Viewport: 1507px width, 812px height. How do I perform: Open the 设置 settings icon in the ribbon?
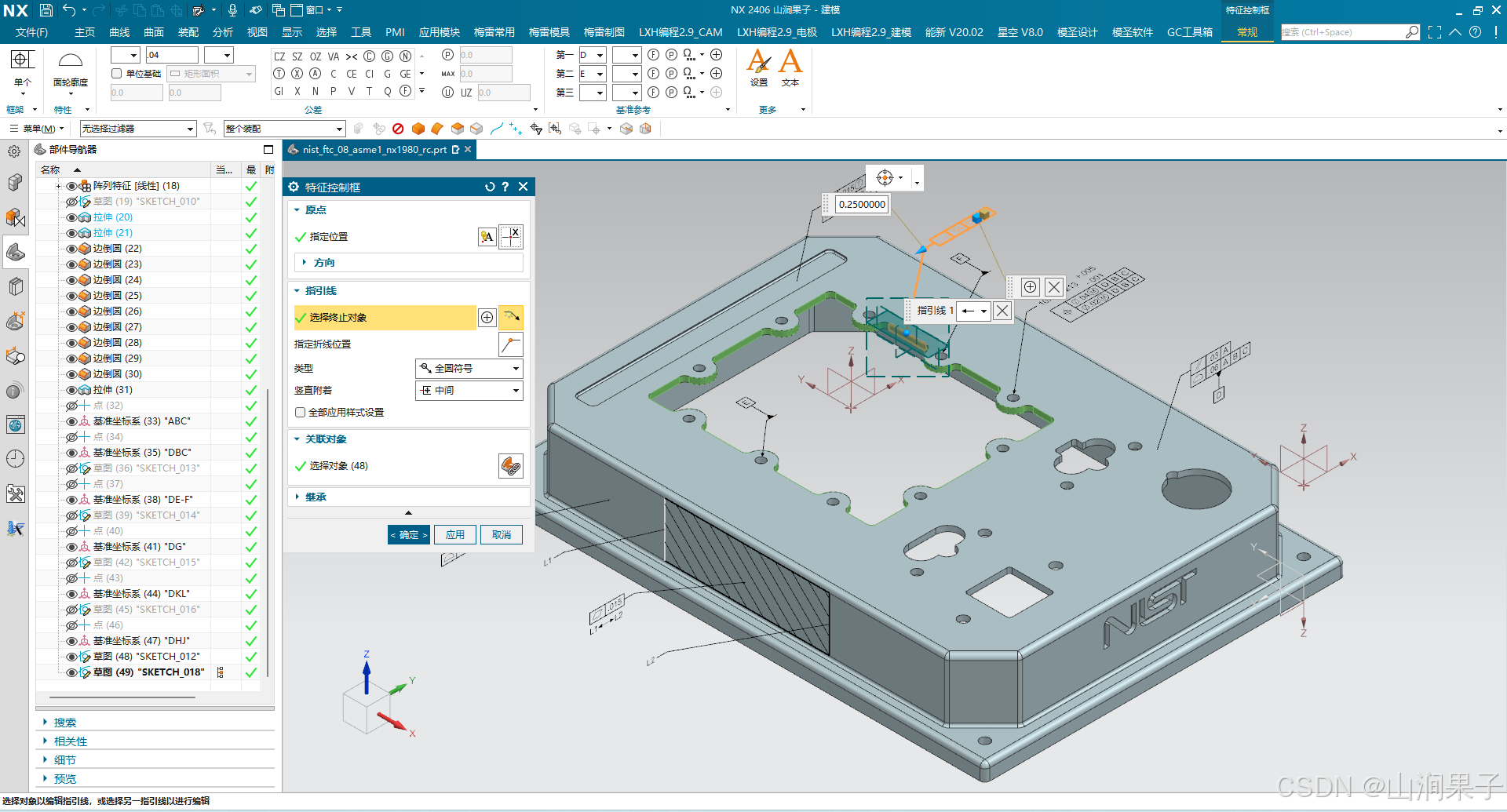point(759,61)
